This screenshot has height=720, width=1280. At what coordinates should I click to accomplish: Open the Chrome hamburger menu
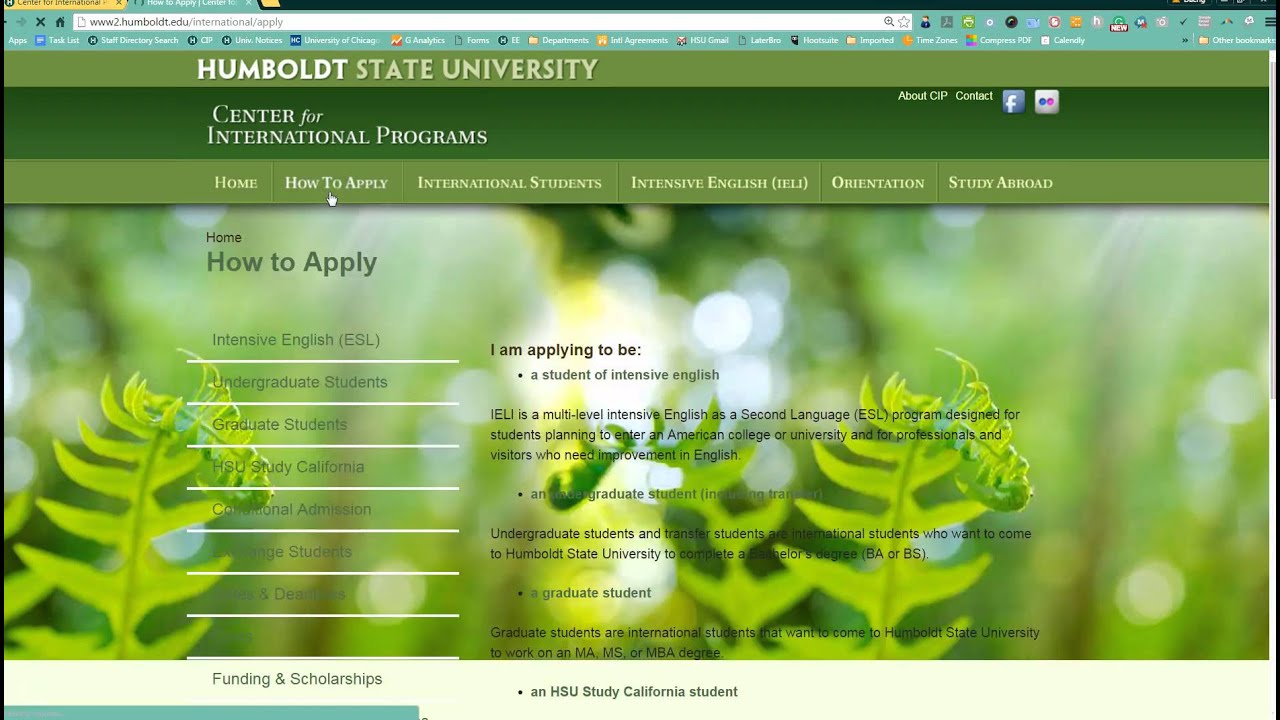(1270, 22)
